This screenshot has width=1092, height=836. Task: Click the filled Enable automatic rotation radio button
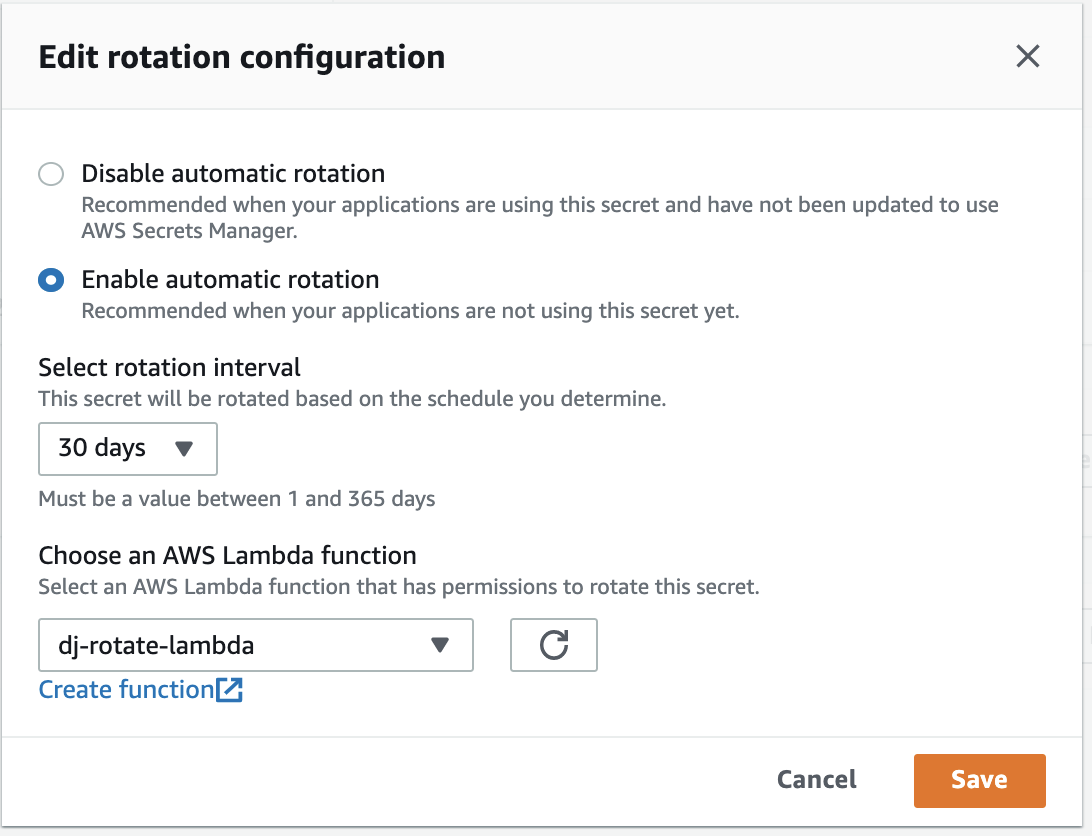[51, 280]
